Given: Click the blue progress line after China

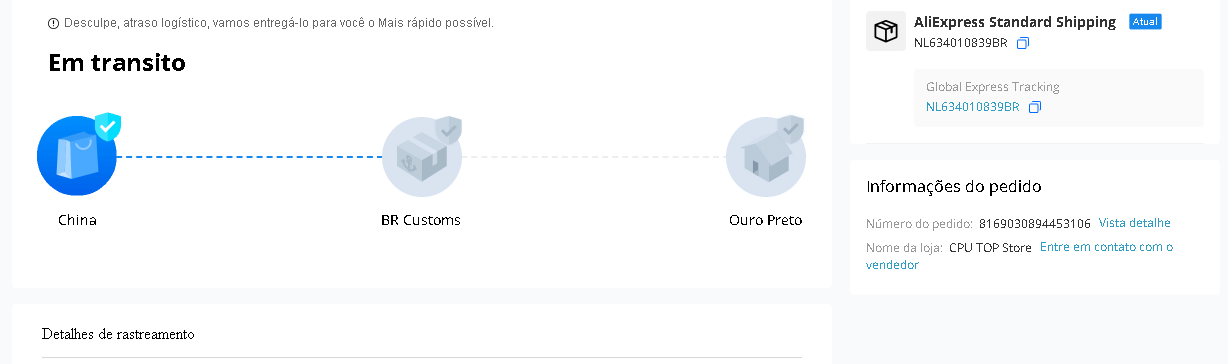Looking at the screenshot, I should pyautogui.click(x=250, y=156).
